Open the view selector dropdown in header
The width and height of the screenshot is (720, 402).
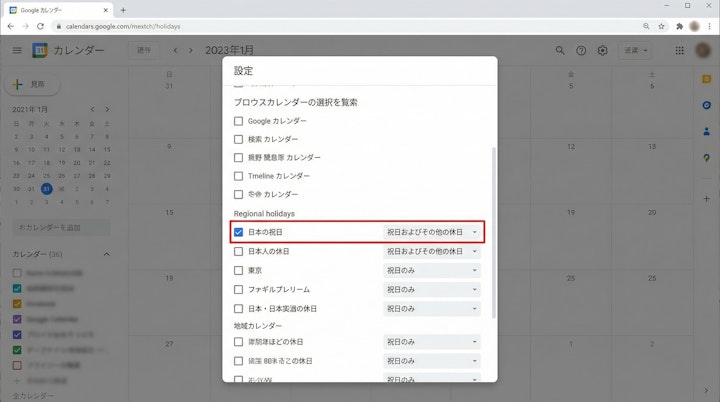pos(636,50)
